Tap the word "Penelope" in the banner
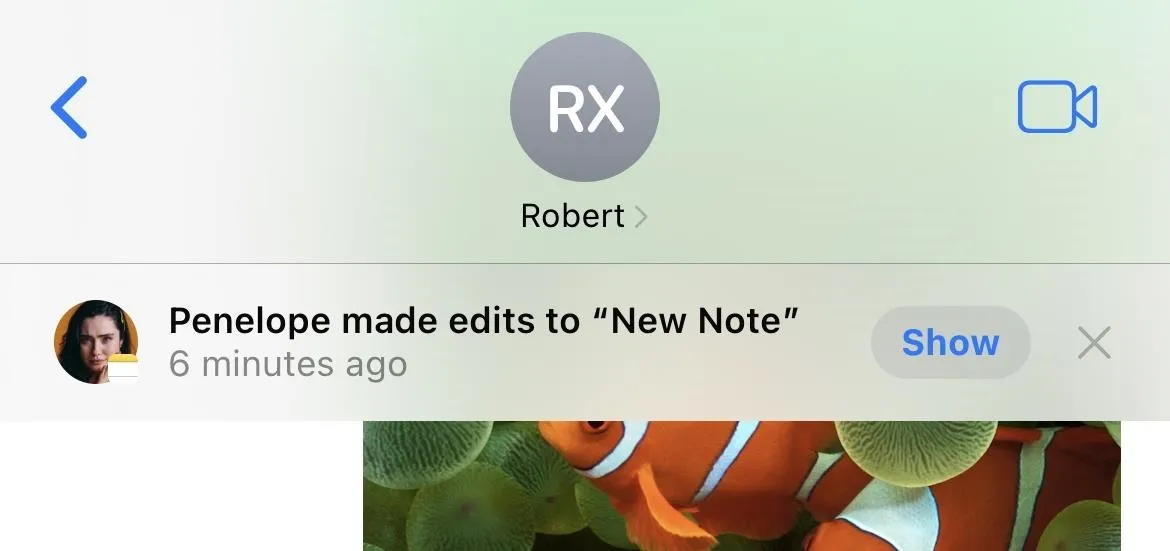 tap(249, 322)
